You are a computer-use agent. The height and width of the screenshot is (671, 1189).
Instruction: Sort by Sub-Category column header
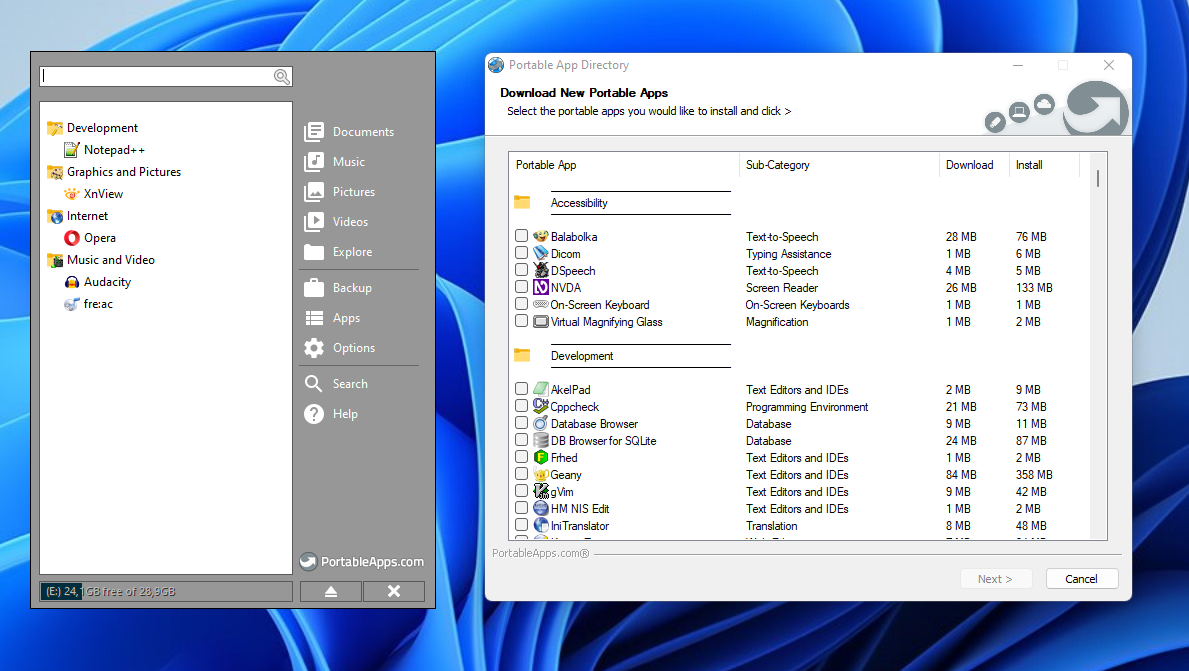pos(777,165)
